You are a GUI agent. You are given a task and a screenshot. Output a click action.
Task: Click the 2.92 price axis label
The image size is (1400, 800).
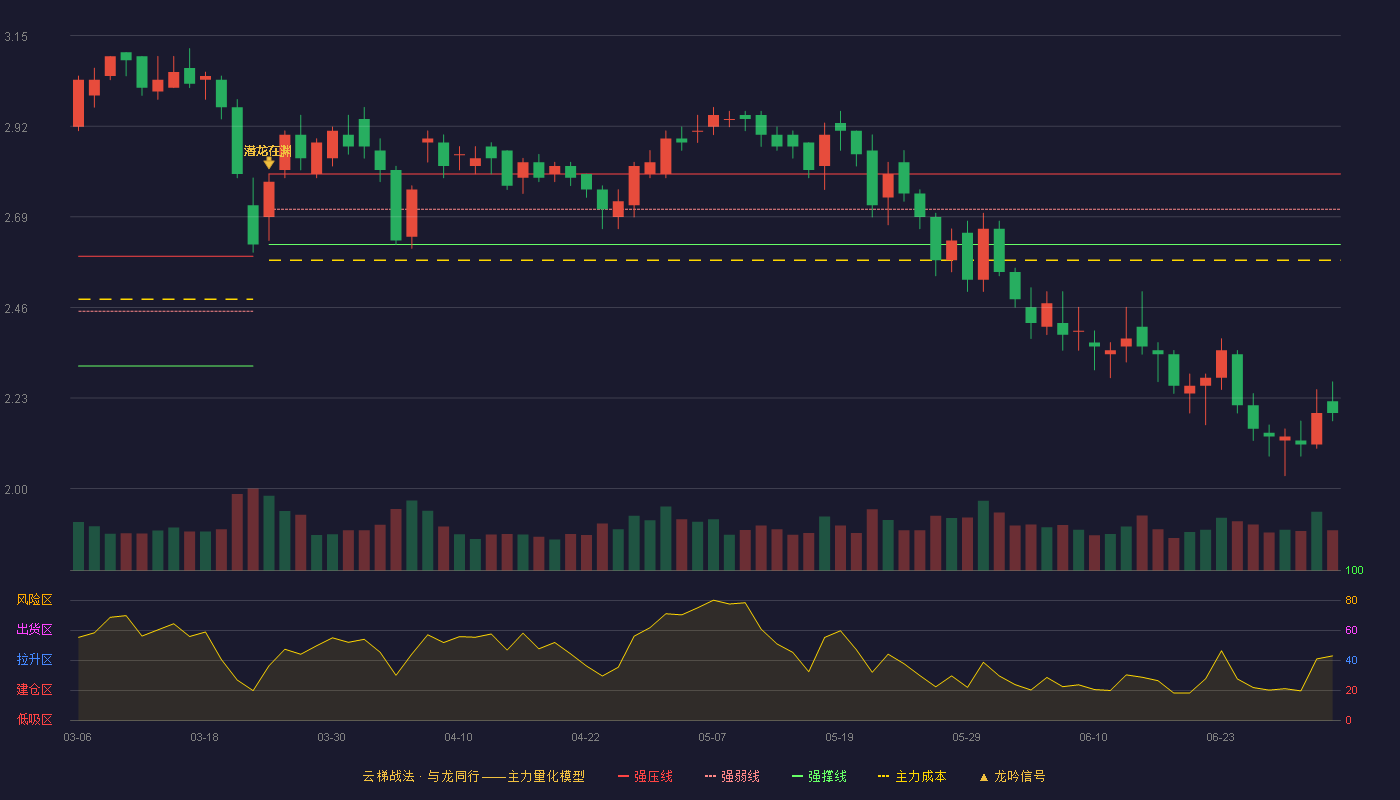16,128
